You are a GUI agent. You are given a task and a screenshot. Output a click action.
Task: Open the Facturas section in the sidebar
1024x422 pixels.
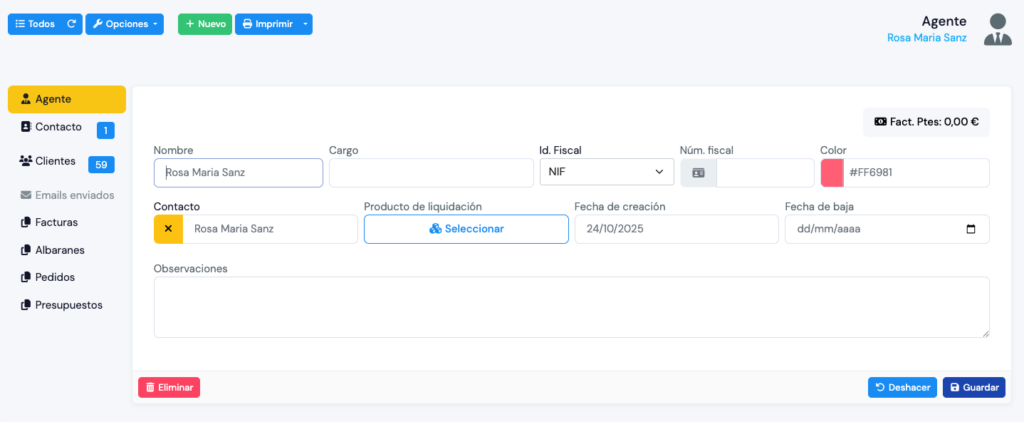coord(56,222)
